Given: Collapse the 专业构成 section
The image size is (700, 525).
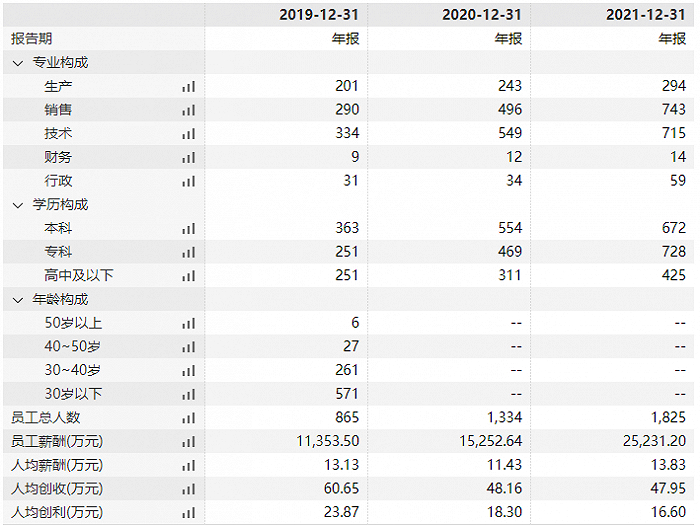Looking at the screenshot, I should (x=17, y=63).
